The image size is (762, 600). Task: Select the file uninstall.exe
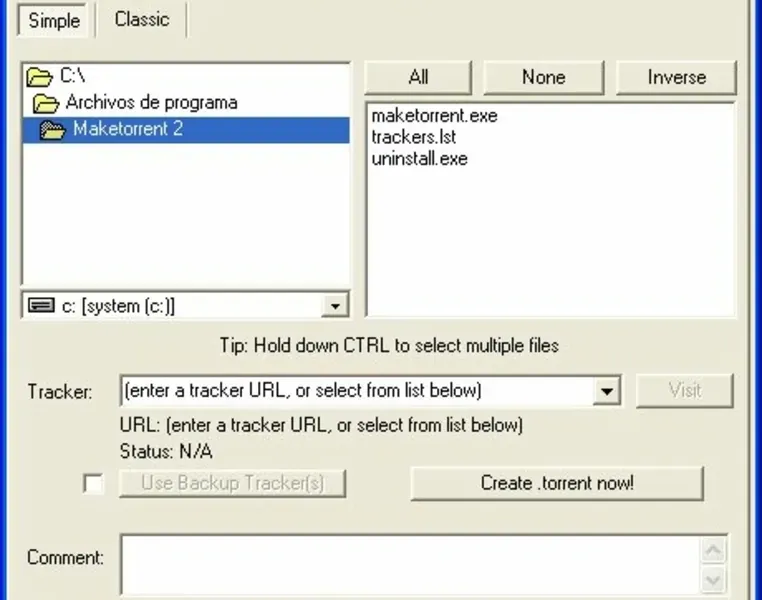pyautogui.click(x=419, y=159)
